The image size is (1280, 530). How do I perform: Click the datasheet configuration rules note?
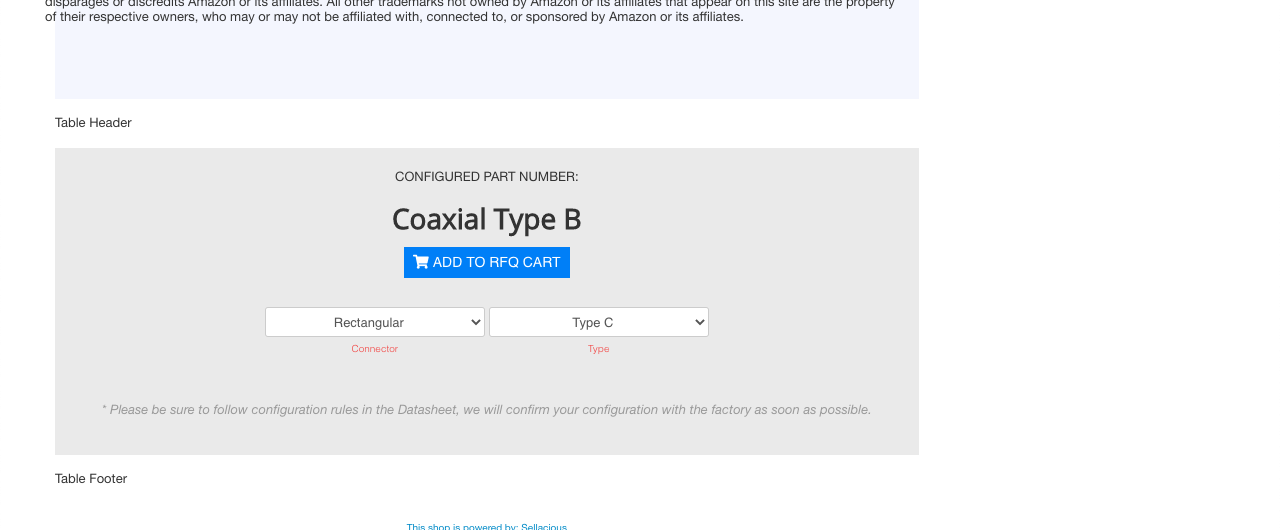(x=487, y=409)
